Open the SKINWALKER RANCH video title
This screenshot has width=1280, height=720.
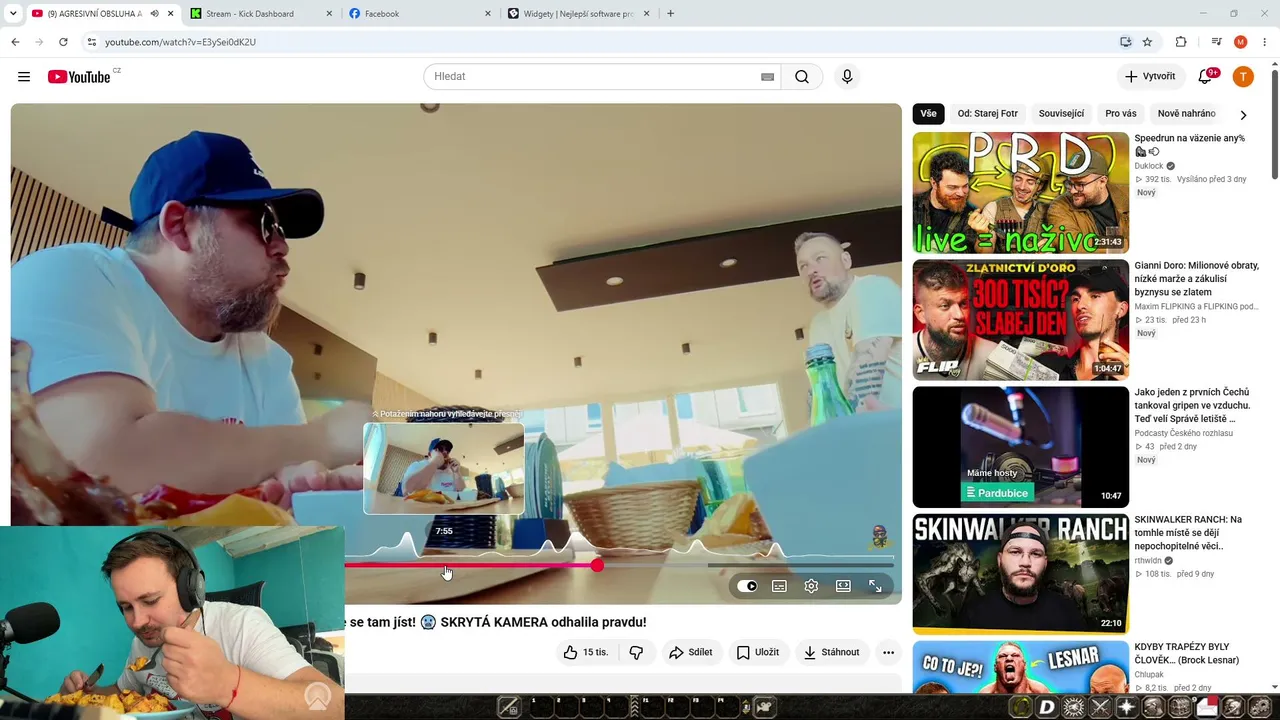[1188, 533]
